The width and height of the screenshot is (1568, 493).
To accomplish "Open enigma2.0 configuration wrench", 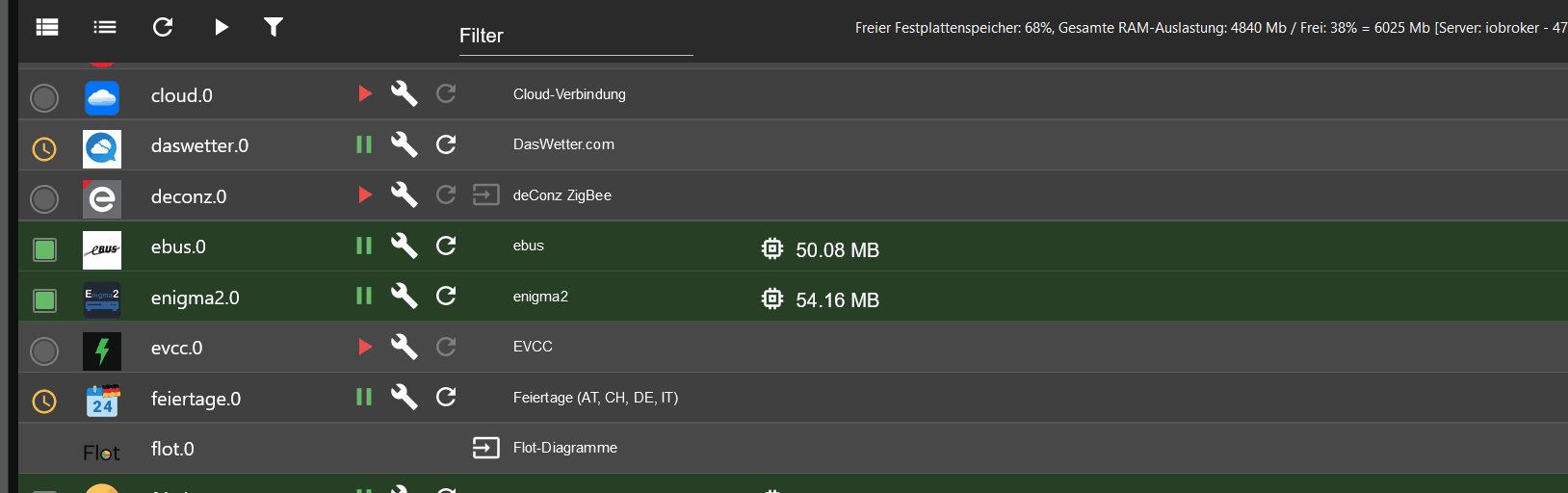I will (405, 296).
